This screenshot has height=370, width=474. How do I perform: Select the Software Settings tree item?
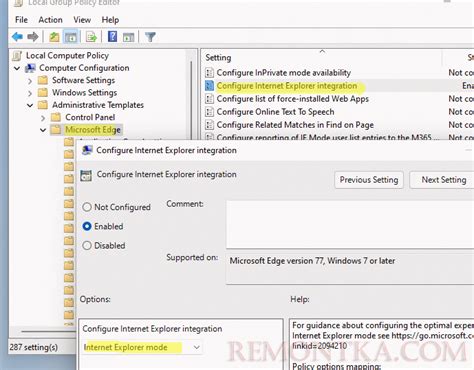pos(83,80)
